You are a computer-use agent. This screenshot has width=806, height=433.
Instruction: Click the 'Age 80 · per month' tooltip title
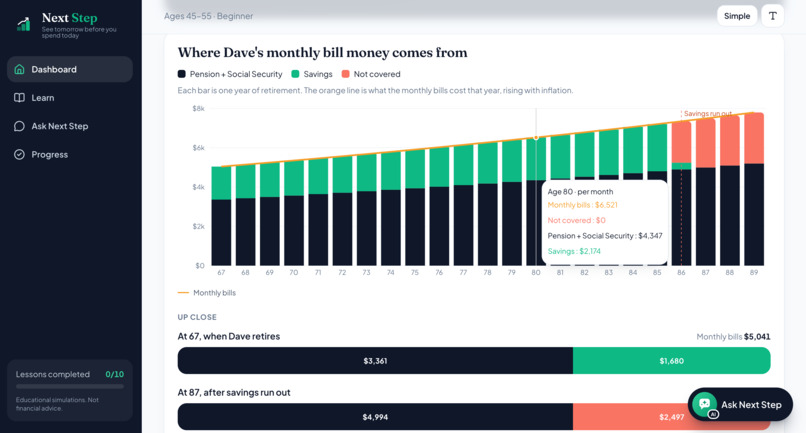click(580, 191)
